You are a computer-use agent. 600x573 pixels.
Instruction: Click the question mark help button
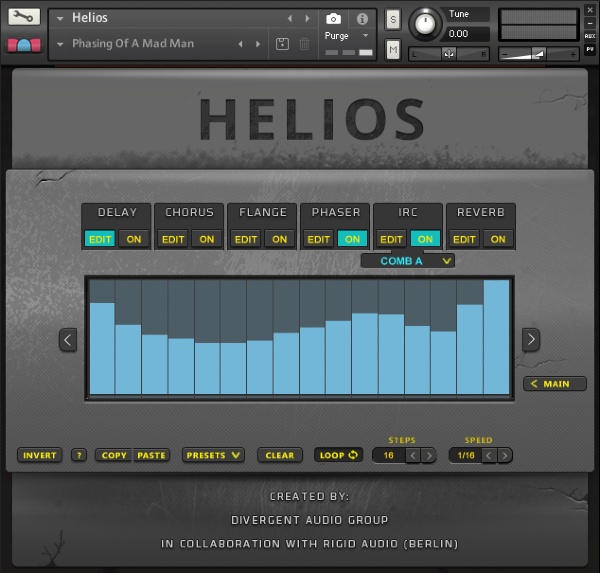coord(79,455)
